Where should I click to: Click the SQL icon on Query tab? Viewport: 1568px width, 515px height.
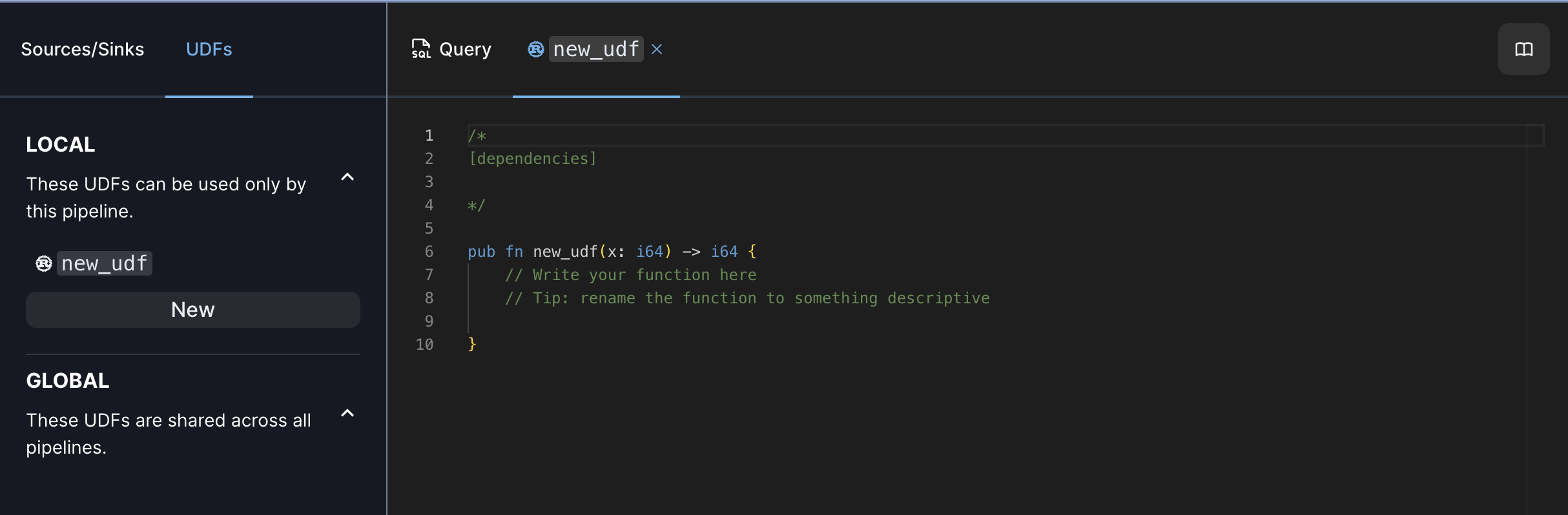421,49
